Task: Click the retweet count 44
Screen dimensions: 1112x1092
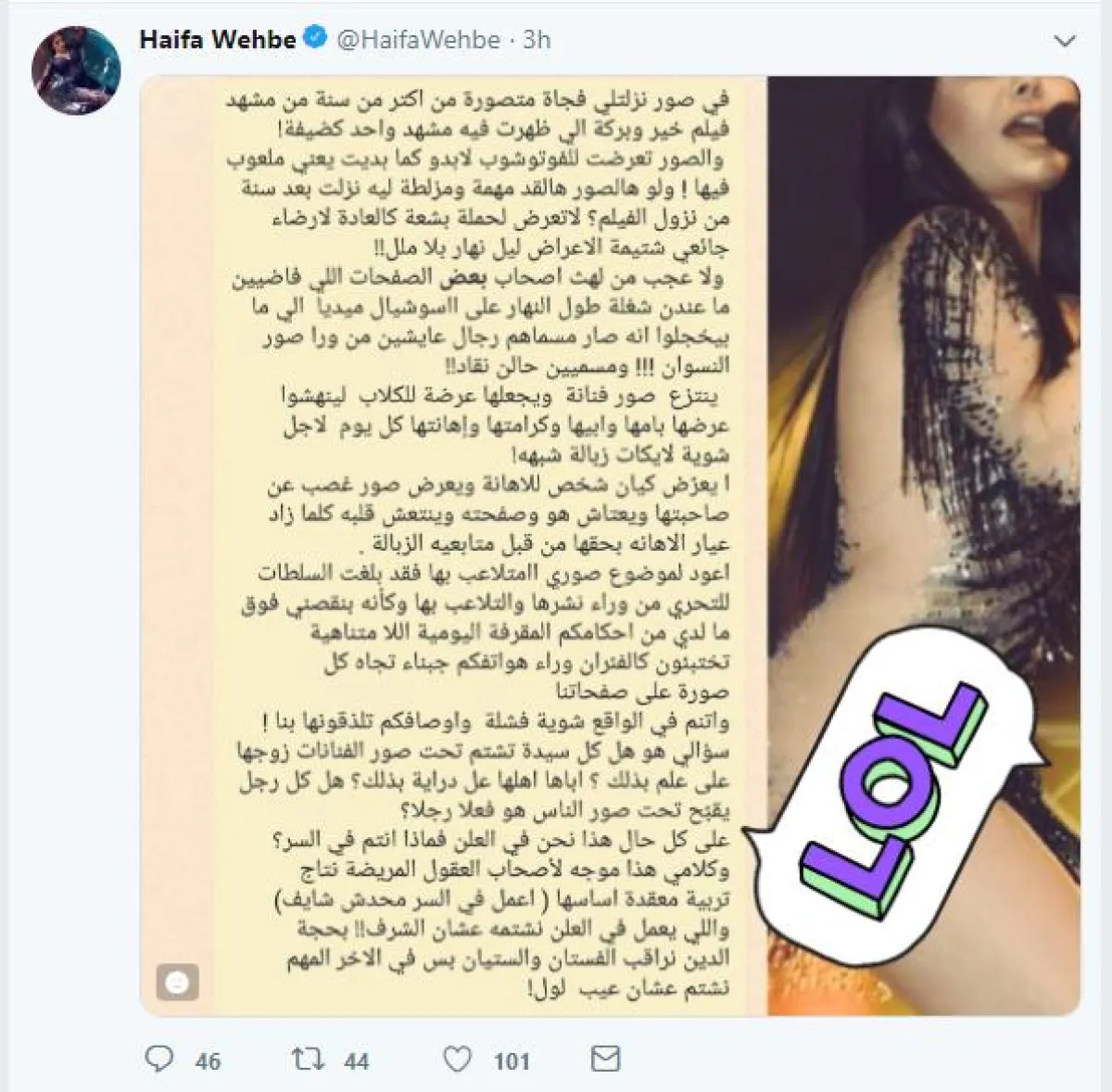Action: [x=356, y=1060]
